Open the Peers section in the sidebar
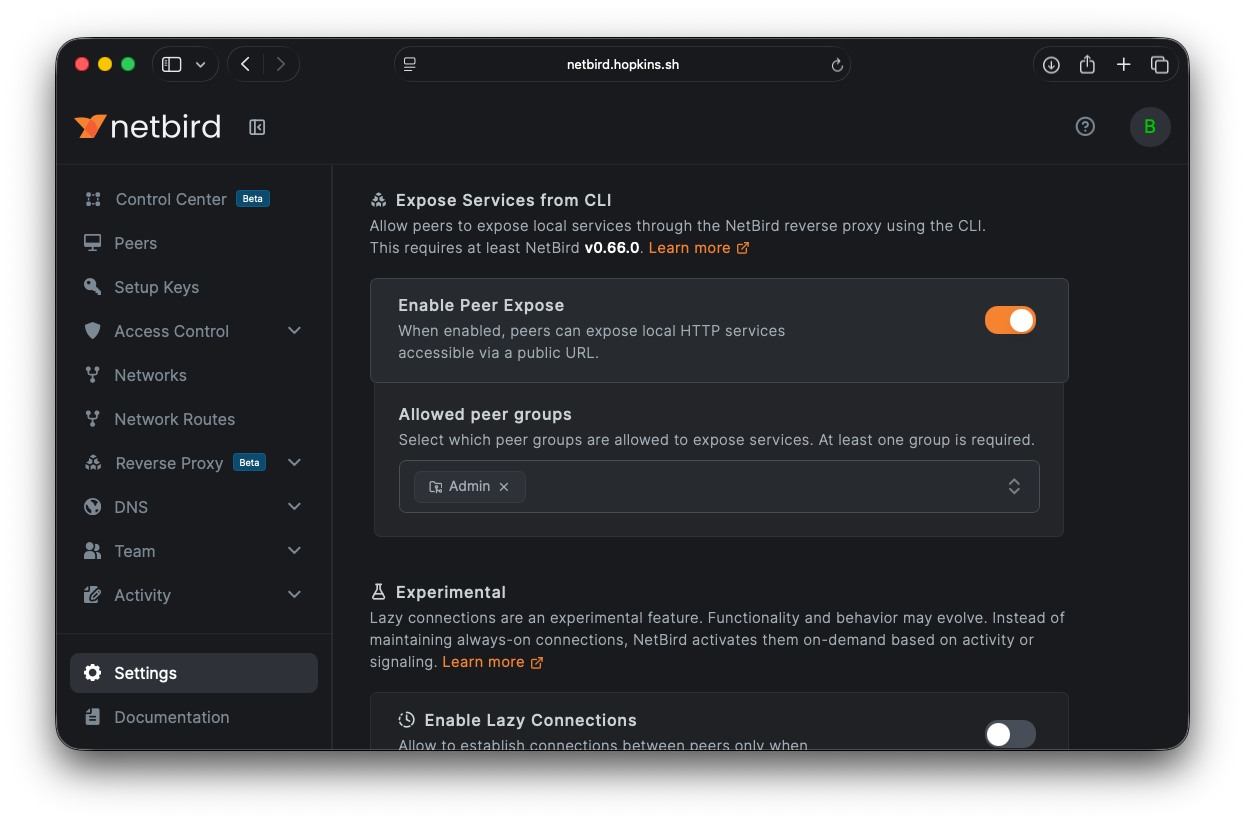This screenshot has height=824, width=1245. 135,243
